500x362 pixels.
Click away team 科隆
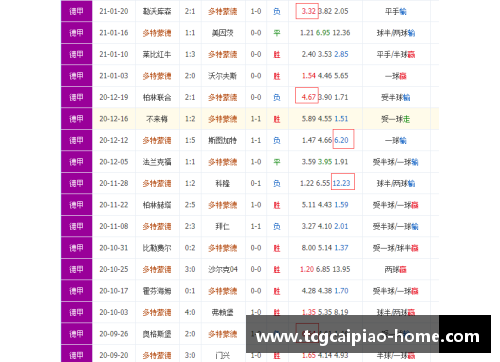pos(223,183)
